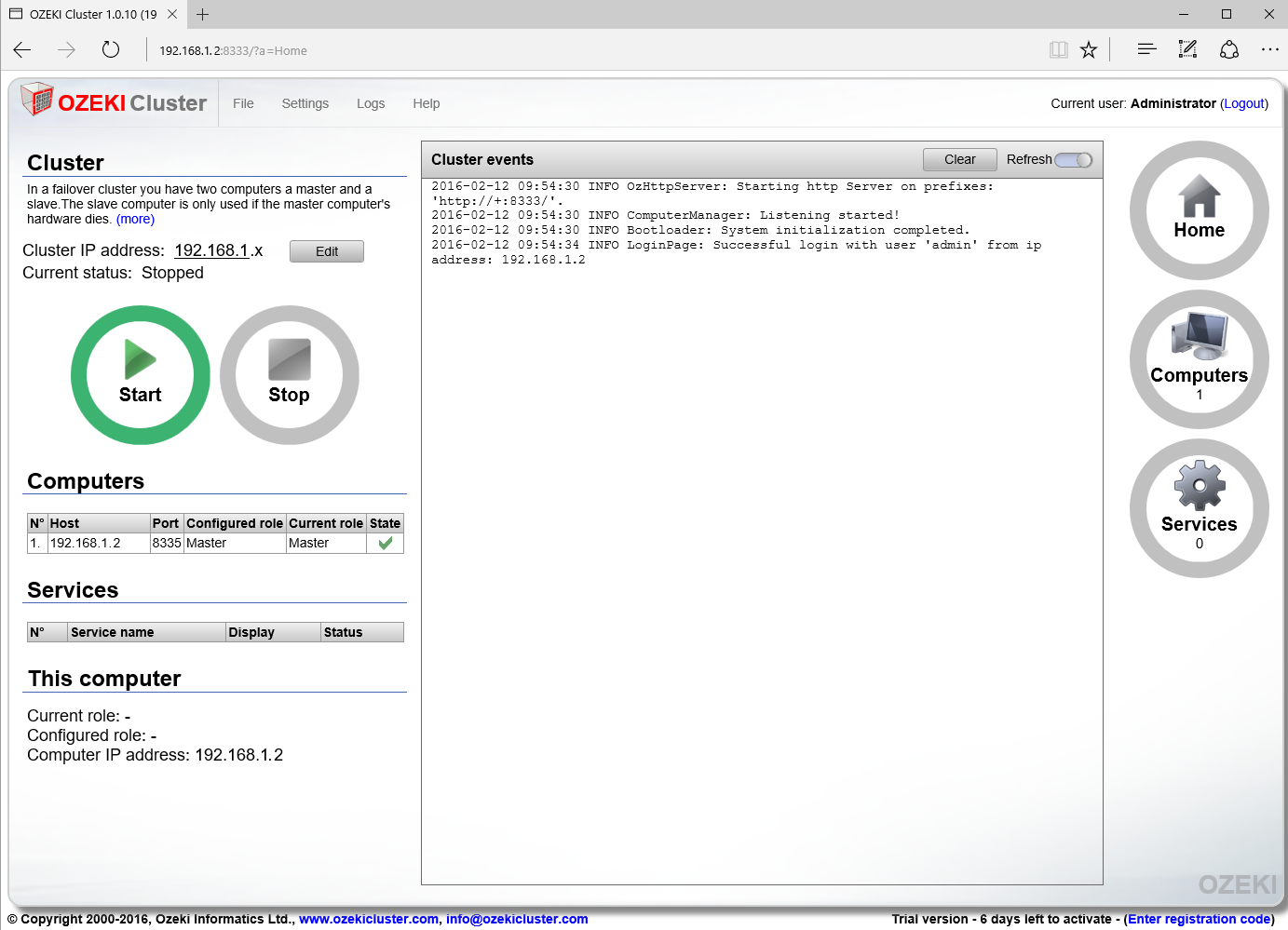
Task: Start the cluster with the green Start button
Action: (141, 375)
